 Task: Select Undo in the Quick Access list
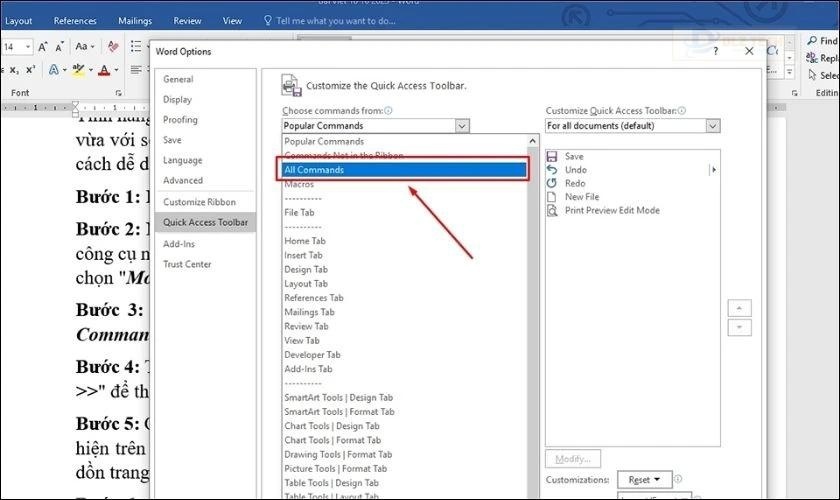click(x=575, y=170)
